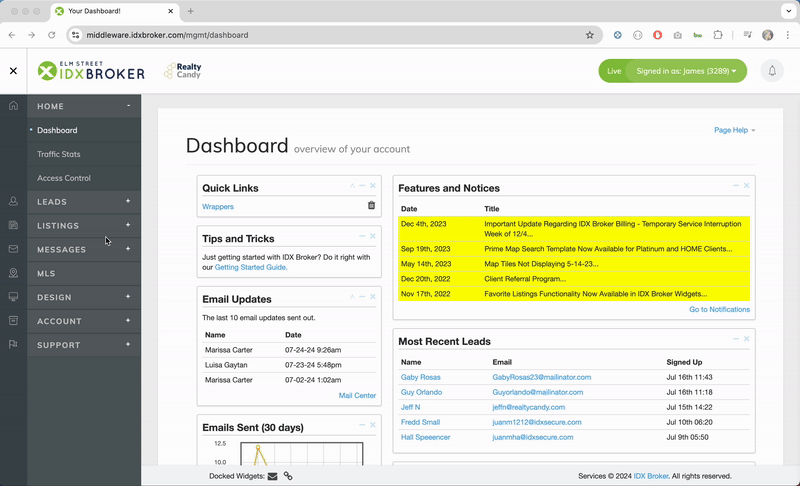Select the Luisa Gaytan email update row
The image size is (800, 486).
[x=289, y=365]
